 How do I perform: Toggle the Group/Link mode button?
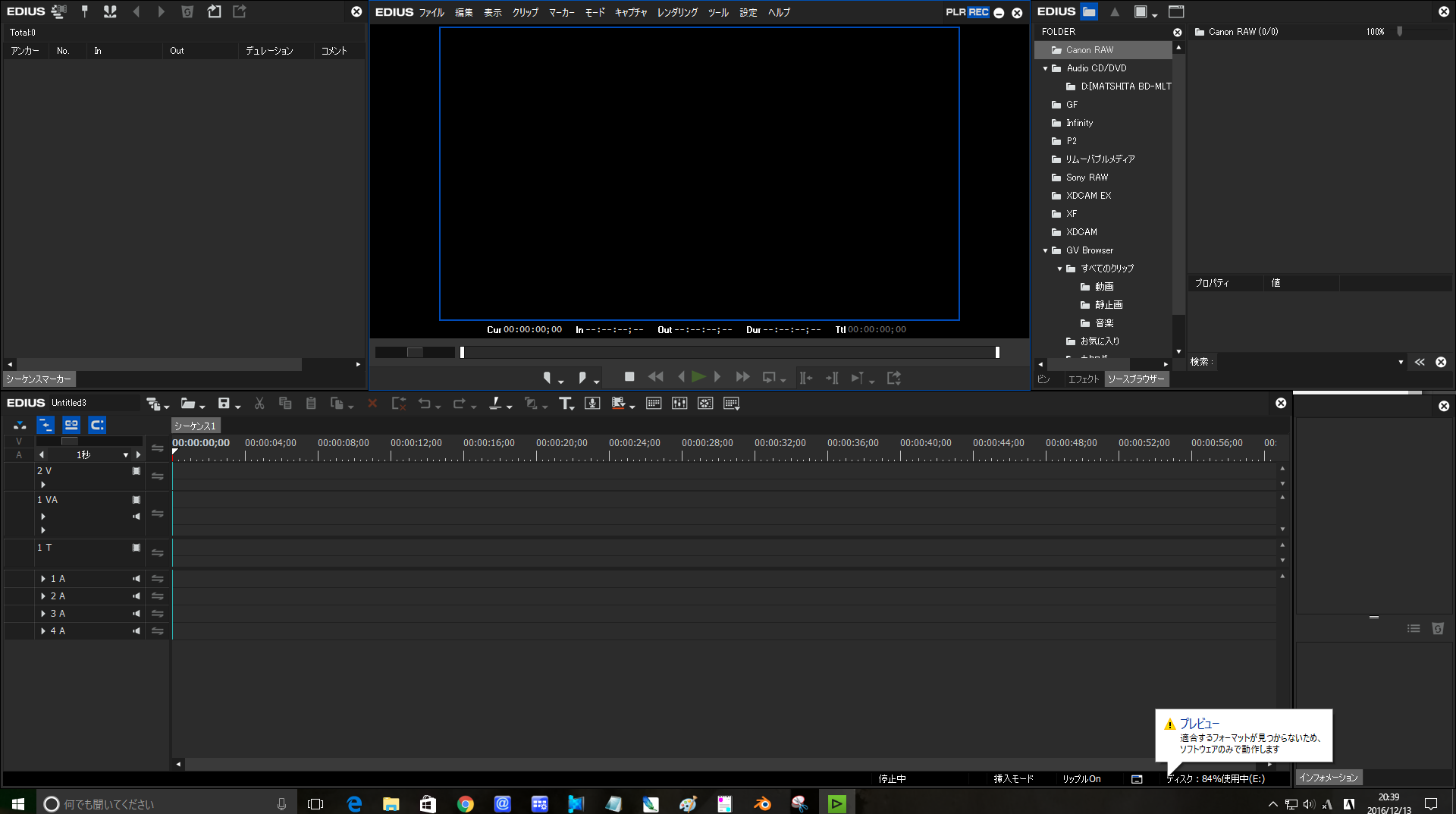click(x=71, y=425)
